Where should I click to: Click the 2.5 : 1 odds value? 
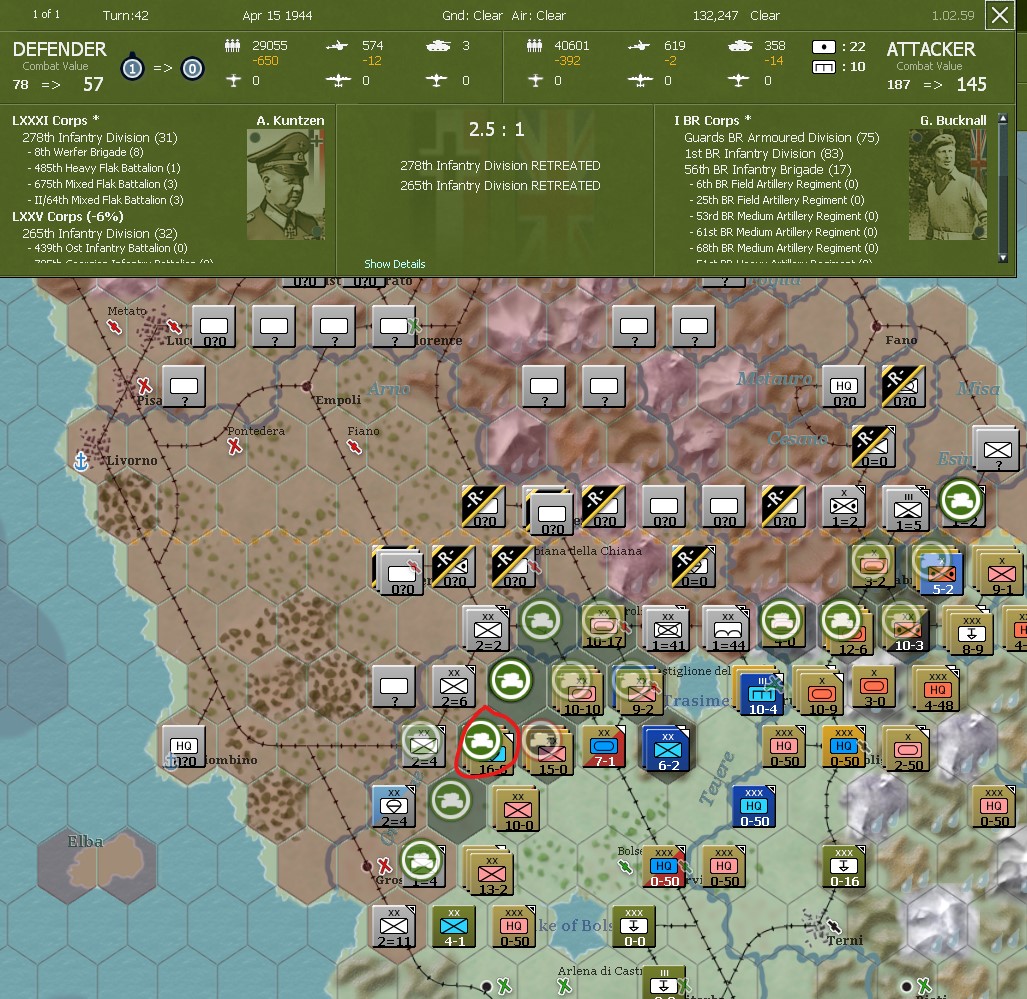pos(496,129)
